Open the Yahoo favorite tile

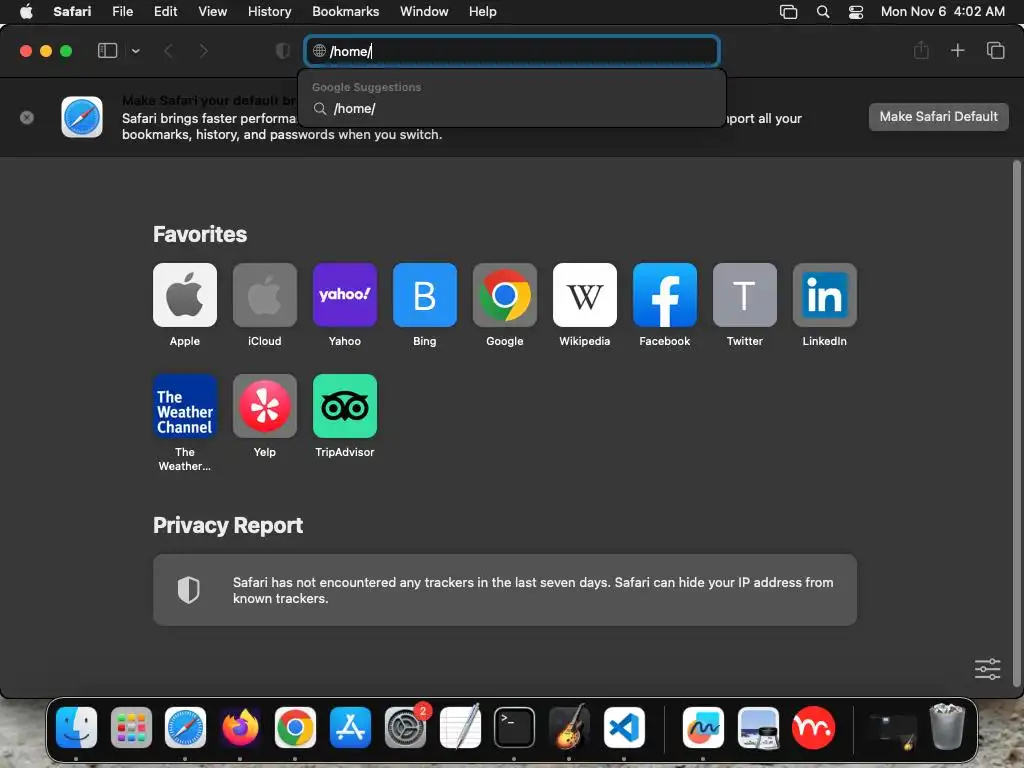point(345,295)
